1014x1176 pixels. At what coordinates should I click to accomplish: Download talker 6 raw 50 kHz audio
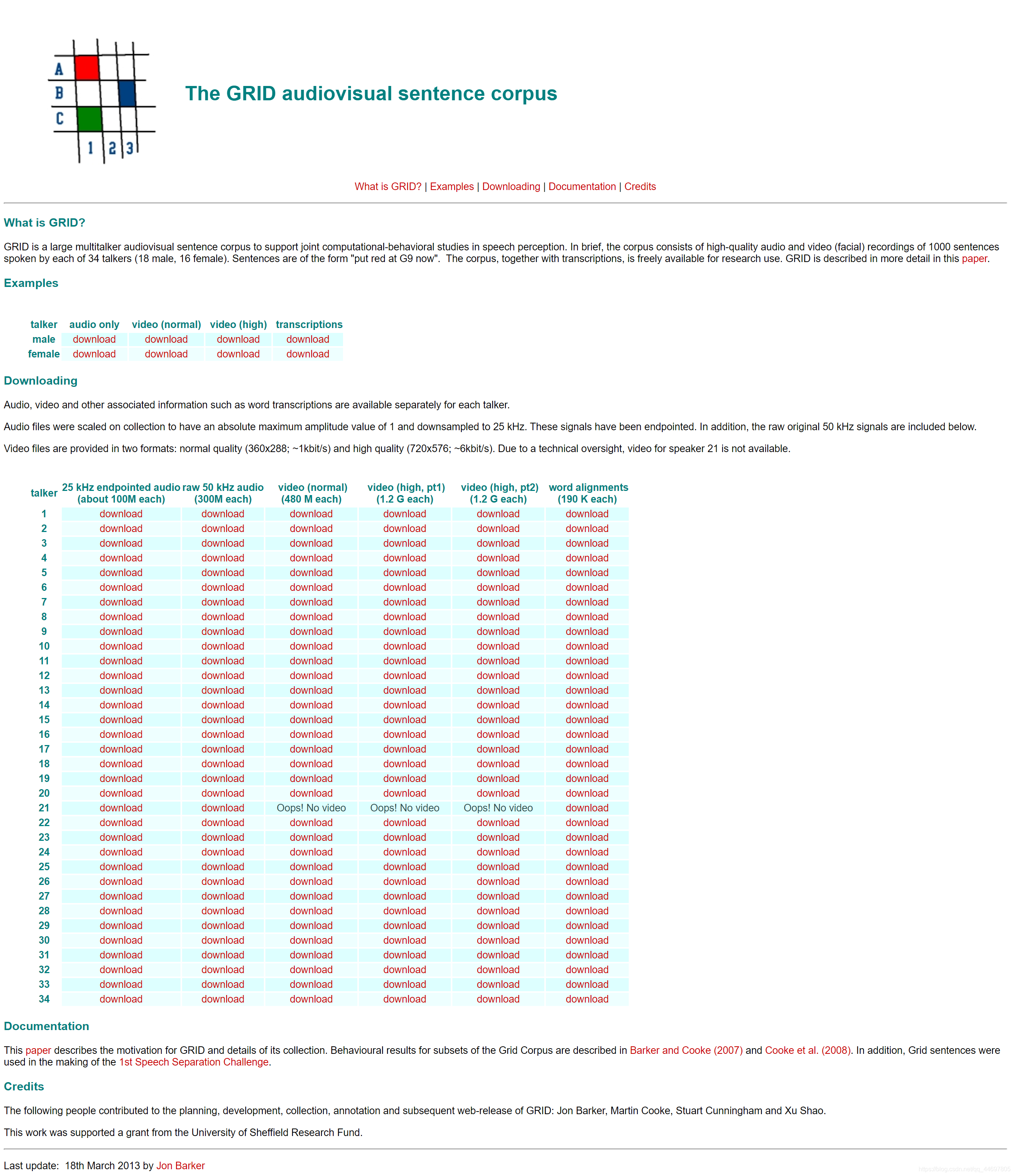223,587
